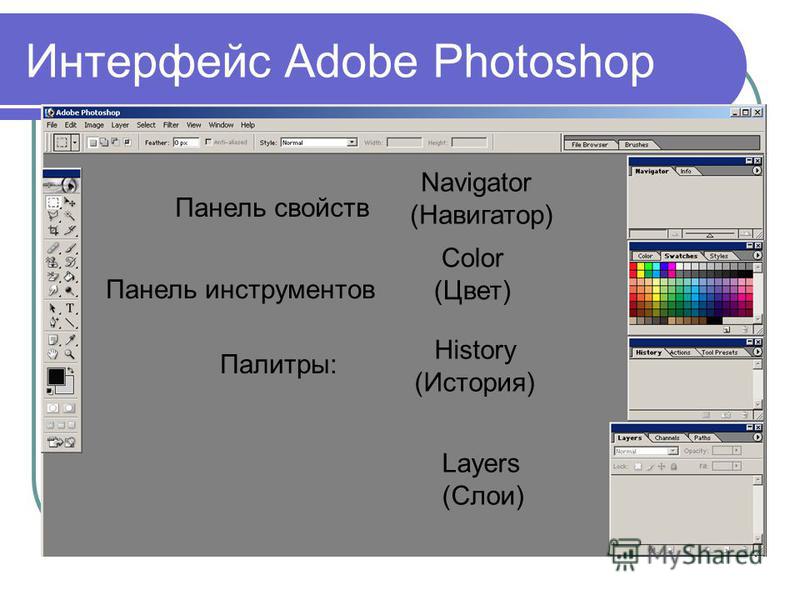The height and width of the screenshot is (600, 800).
Task: Click the black foreground color box
Action: pyautogui.click(x=56, y=377)
